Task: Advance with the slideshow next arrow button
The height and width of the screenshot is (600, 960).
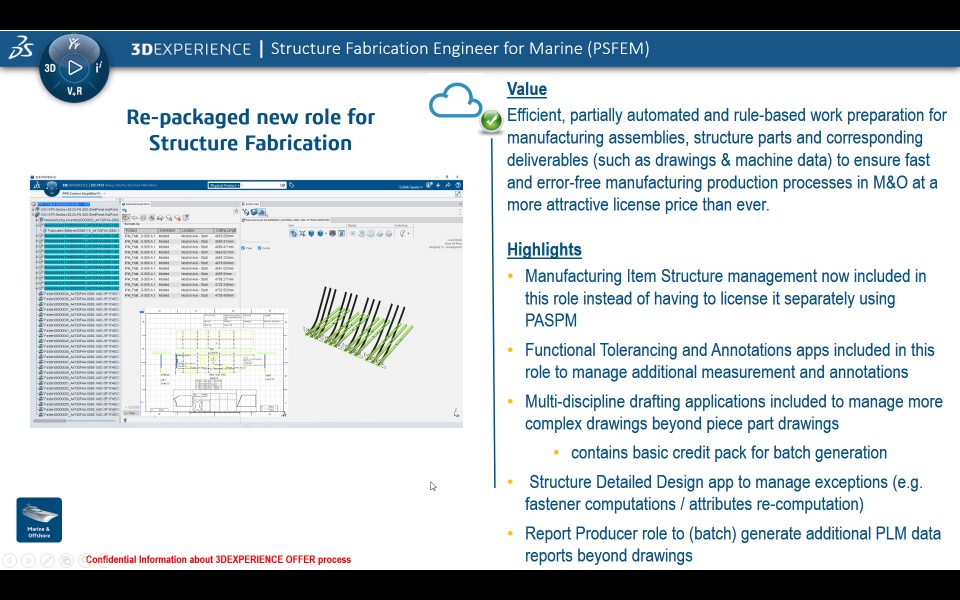Action: pos(28,560)
